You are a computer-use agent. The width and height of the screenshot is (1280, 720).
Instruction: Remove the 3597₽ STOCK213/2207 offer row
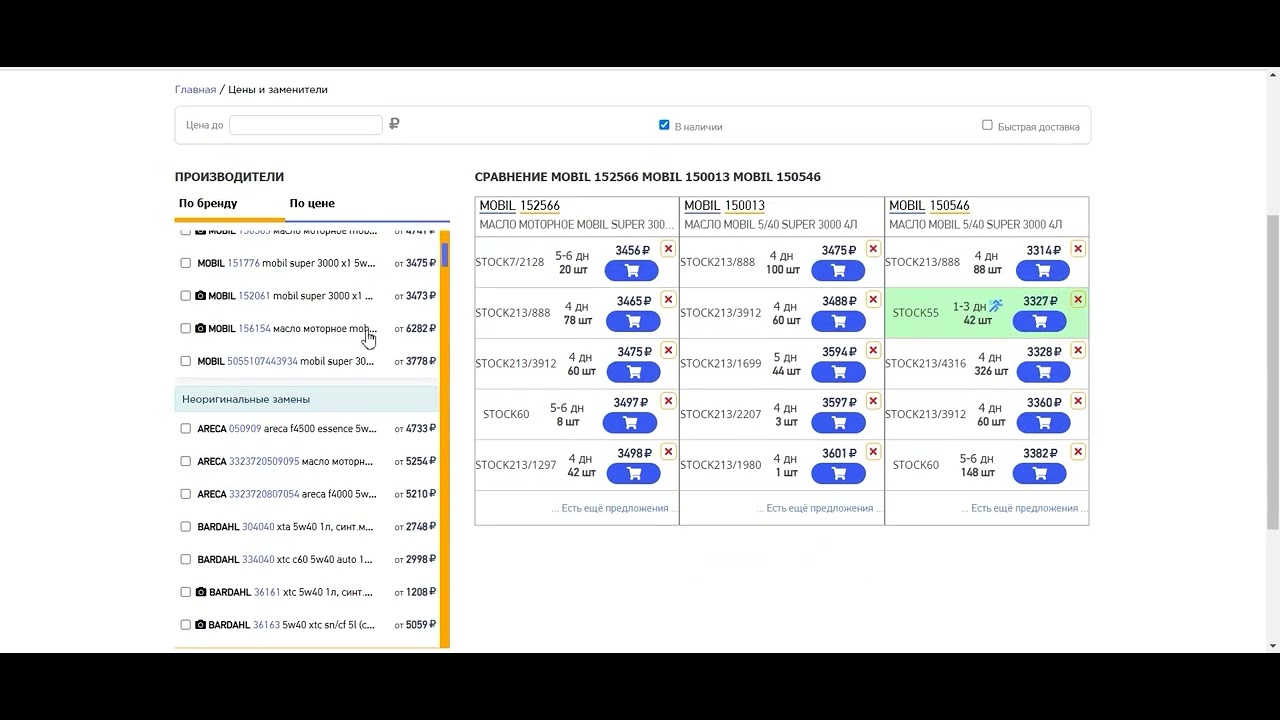(x=873, y=401)
